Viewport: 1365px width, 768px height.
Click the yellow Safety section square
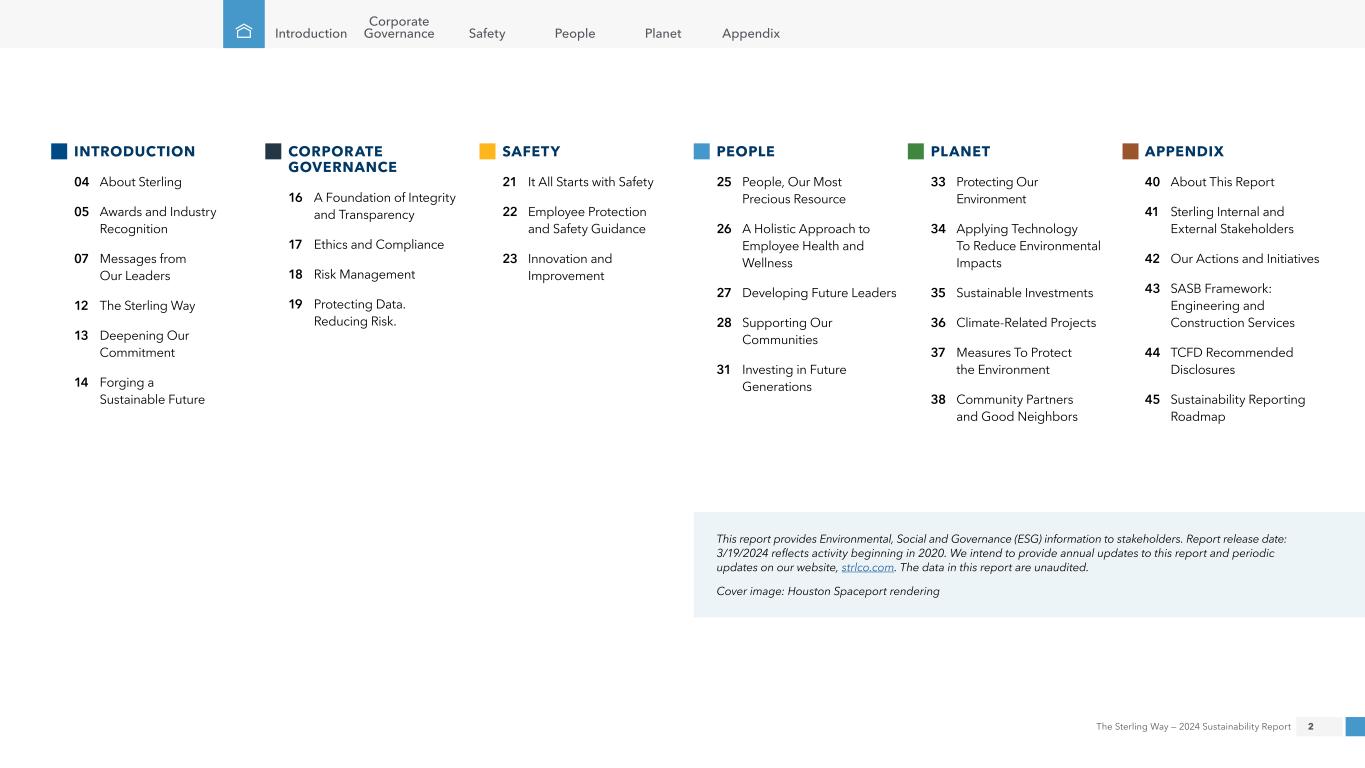(487, 151)
